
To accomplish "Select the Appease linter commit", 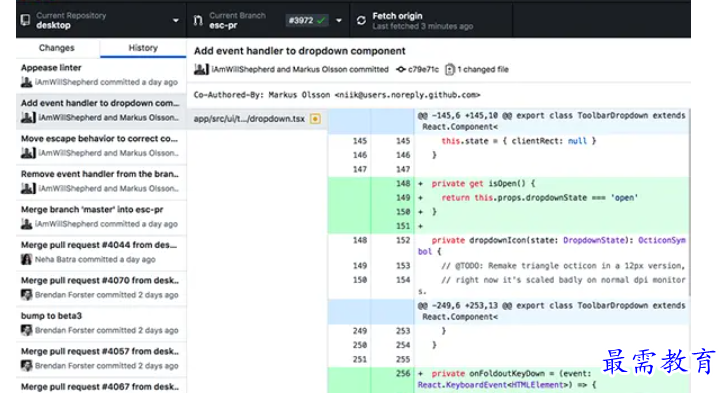I will 101,75.
